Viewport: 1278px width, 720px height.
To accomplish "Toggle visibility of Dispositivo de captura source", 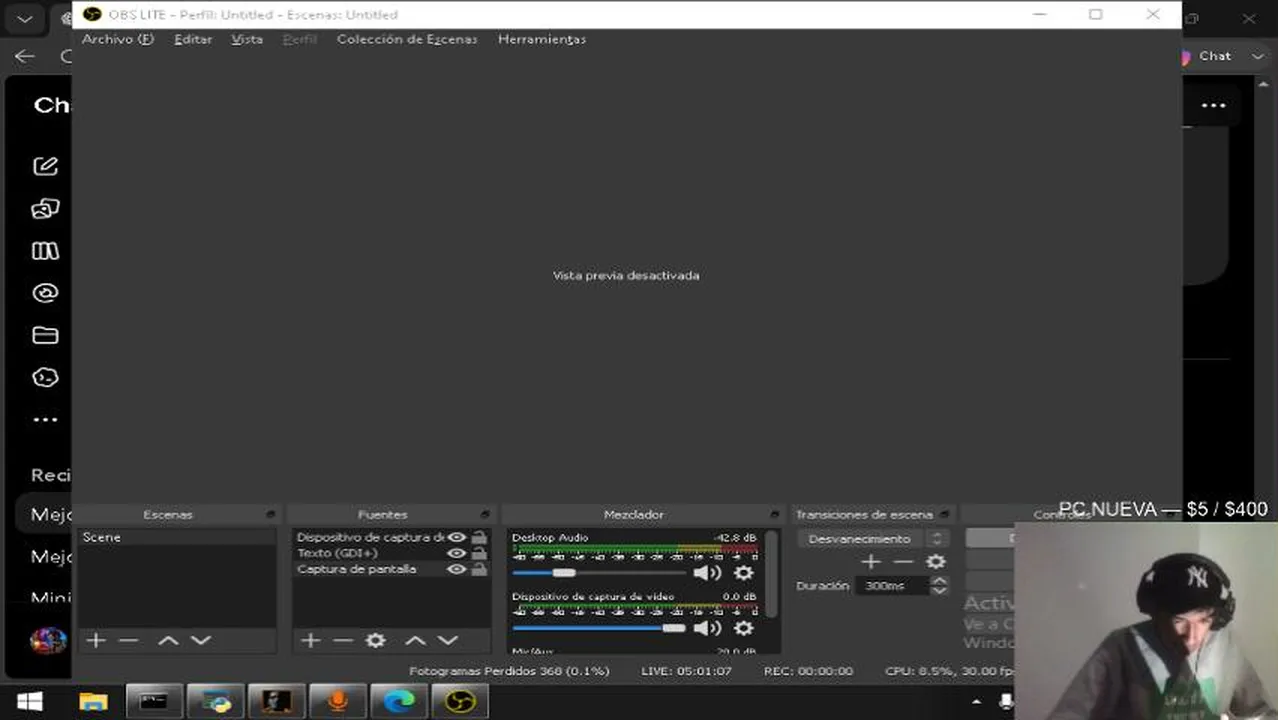I will [x=457, y=537].
